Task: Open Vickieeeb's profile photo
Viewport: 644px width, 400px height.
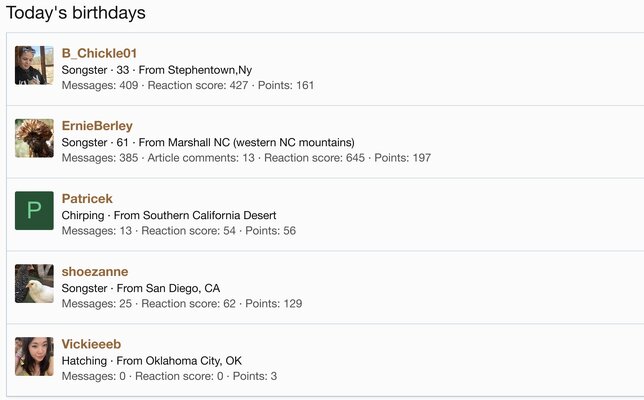Action: pyautogui.click(x=34, y=356)
